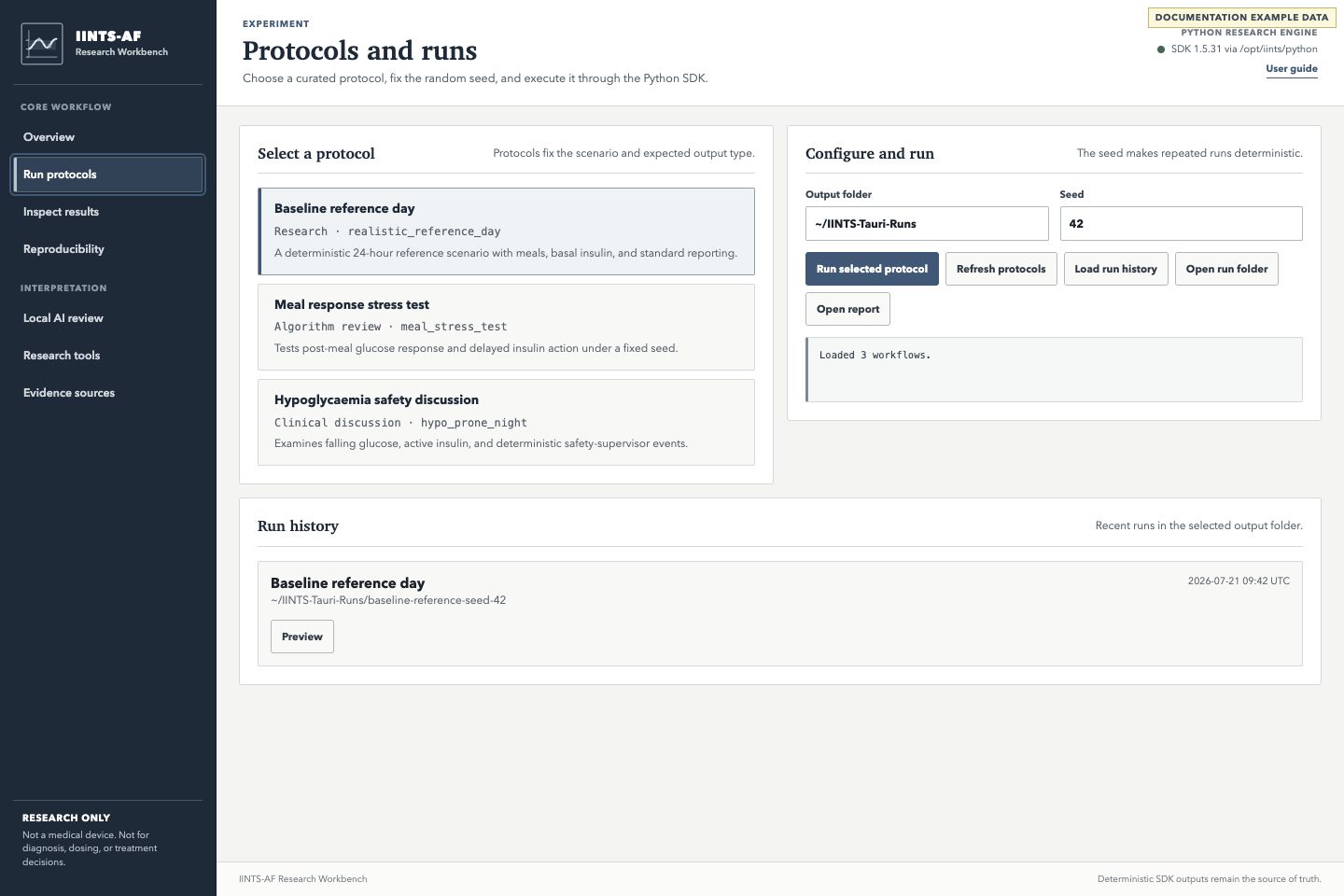The image size is (1344, 896).
Task: Click the timestamp '2026-07-21 09:42 UTC'
Action: [1239, 581]
